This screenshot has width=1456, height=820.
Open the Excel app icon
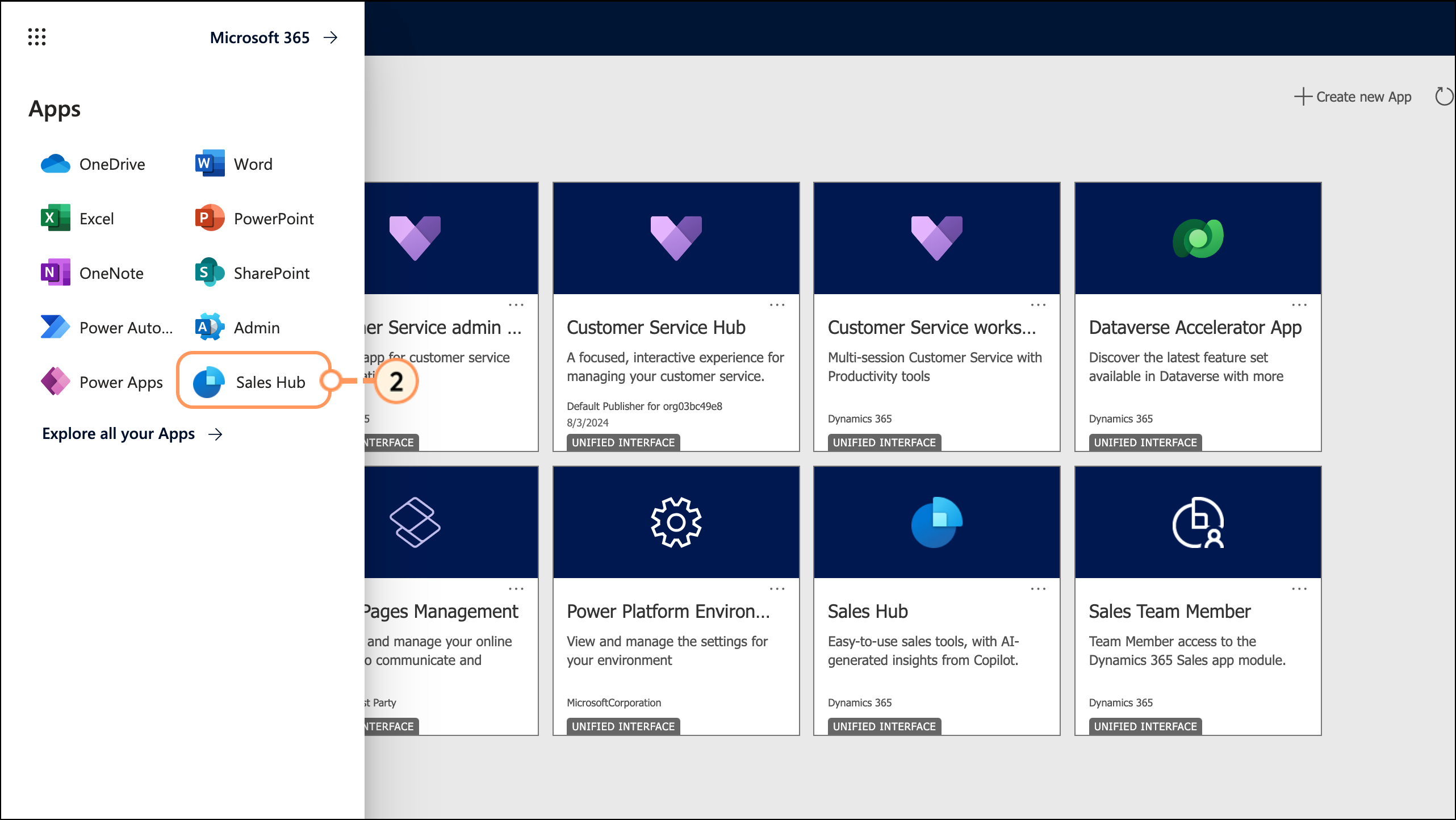point(56,218)
